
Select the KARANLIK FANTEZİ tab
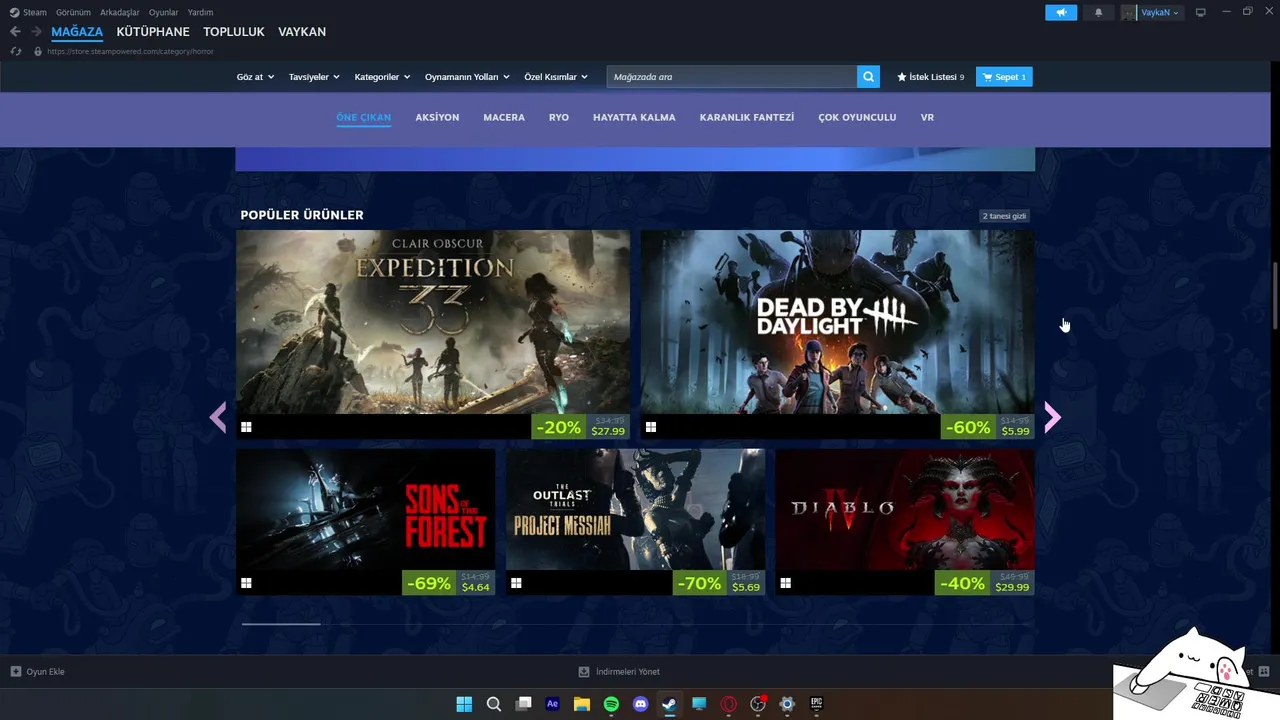point(747,117)
